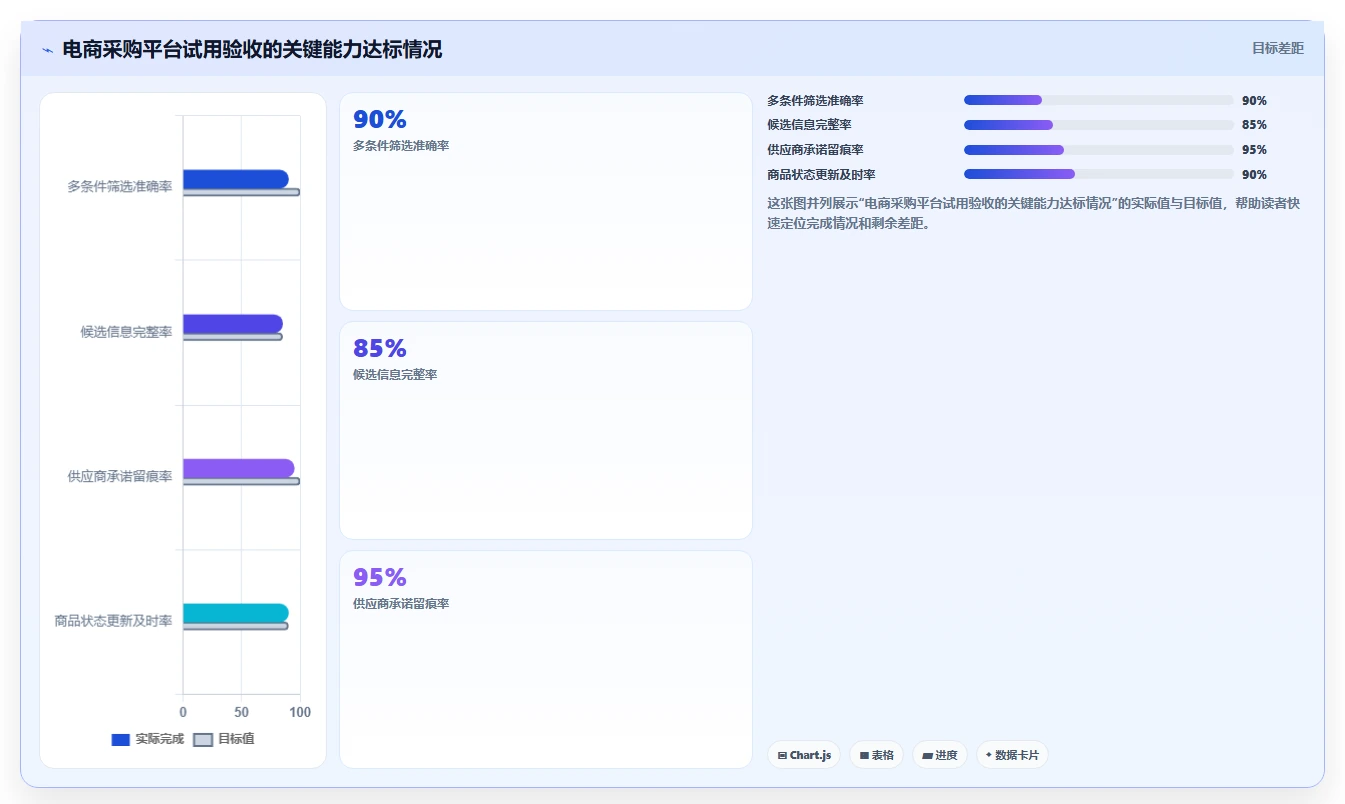Click the purple 供应商承诺留痕率 chart bar
1345x804 pixels.
coord(239,468)
